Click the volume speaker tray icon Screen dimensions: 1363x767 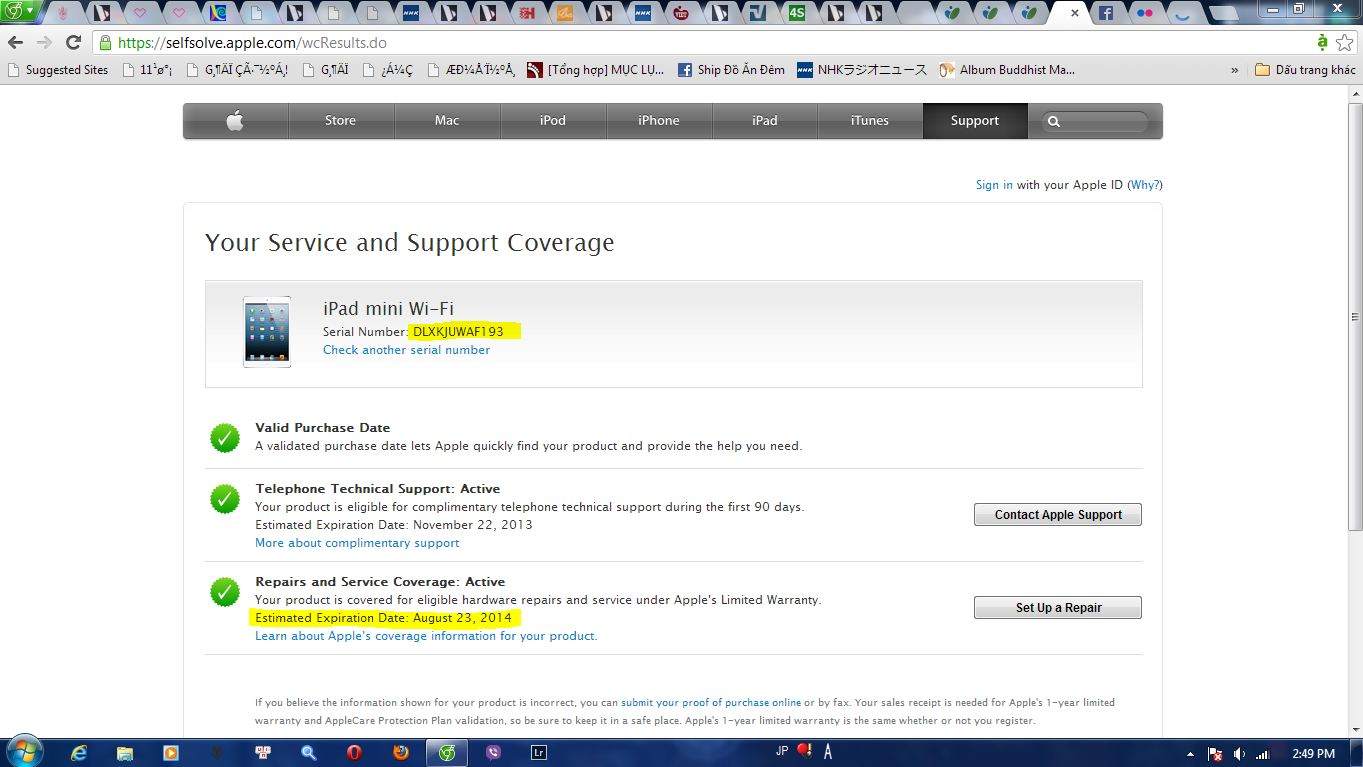1239,754
